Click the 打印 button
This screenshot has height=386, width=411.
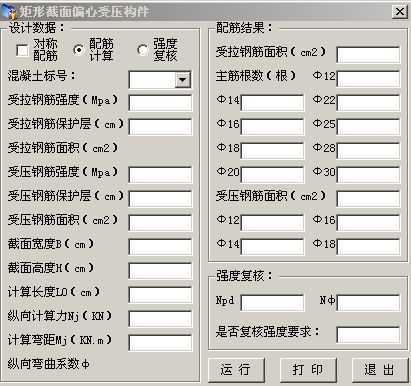[x=308, y=370]
